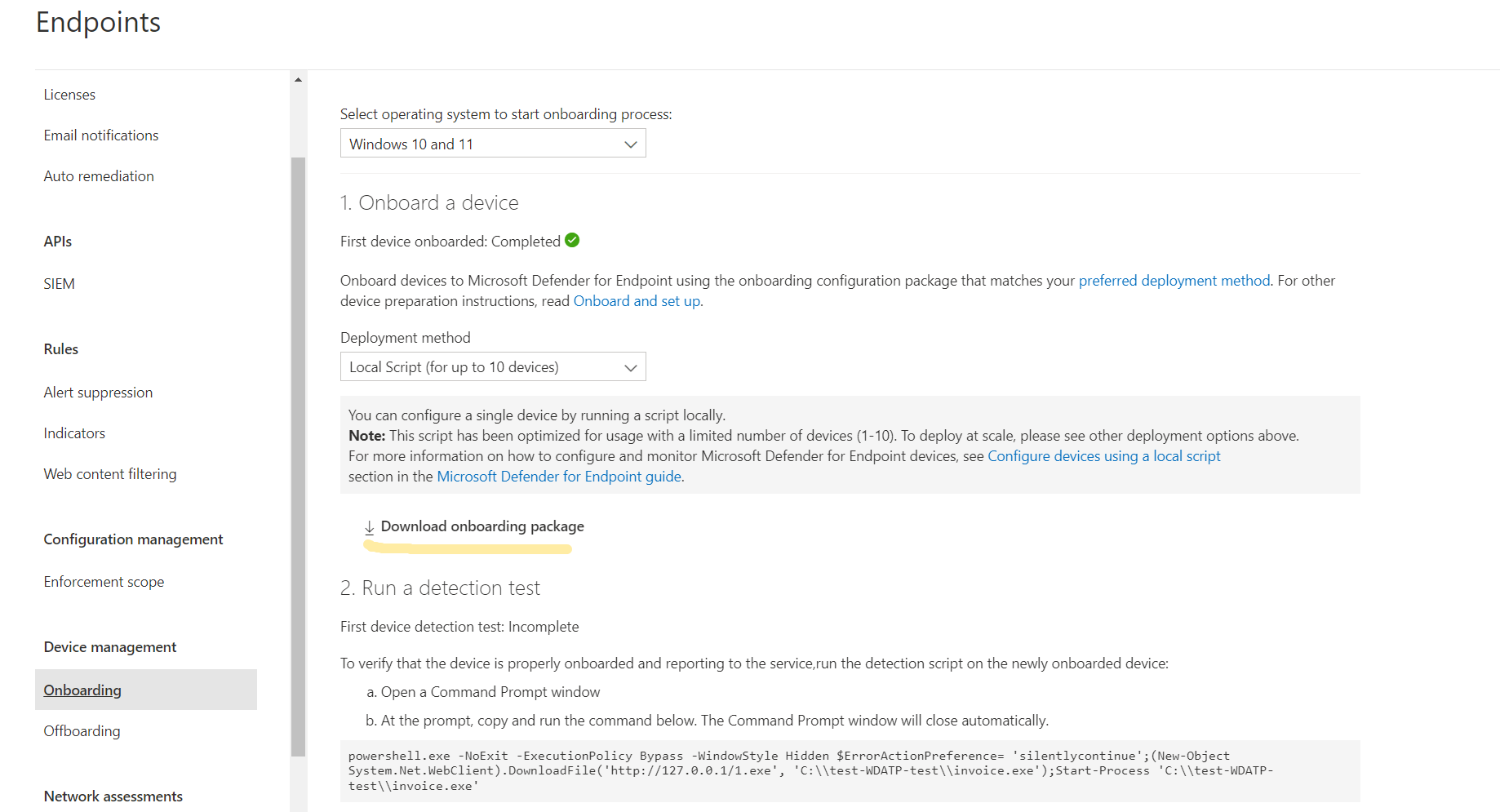Follow the preferred deployment method link
The image size is (1500, 812).
1174,281
